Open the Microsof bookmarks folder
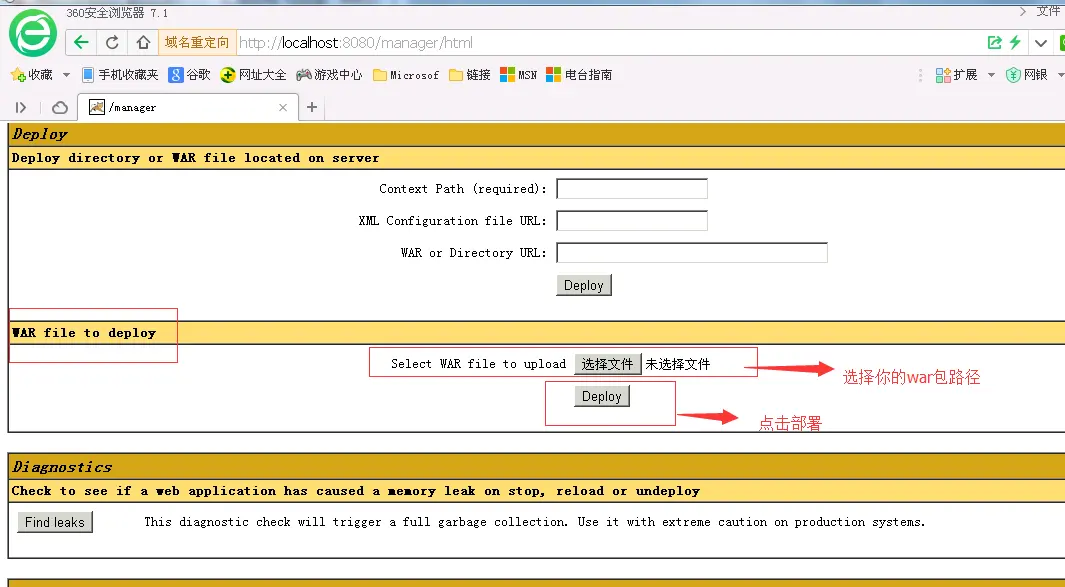1065x587 pixels. coord(406,75)
